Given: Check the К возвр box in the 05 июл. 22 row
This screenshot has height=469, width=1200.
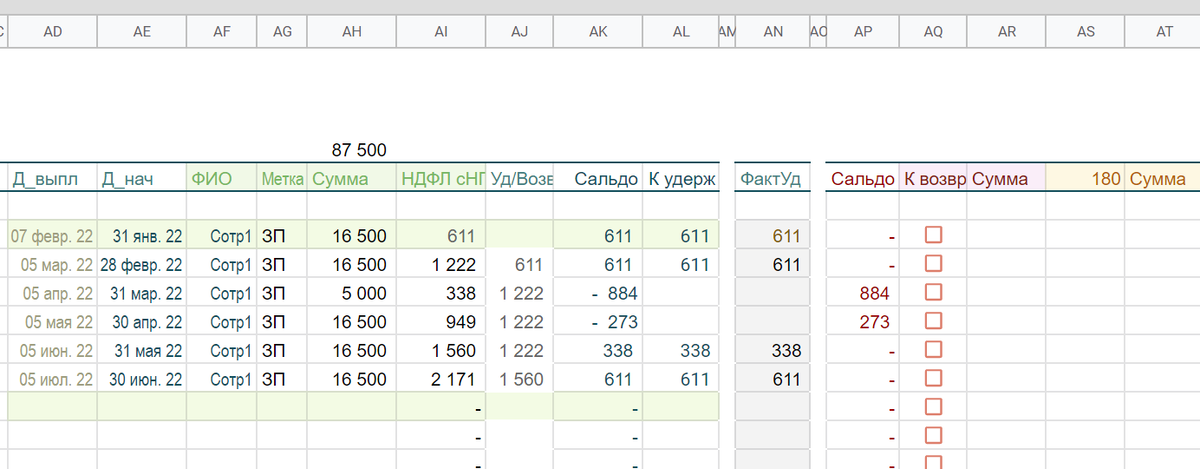Looking at the screenshot, I should click(933, 380).
